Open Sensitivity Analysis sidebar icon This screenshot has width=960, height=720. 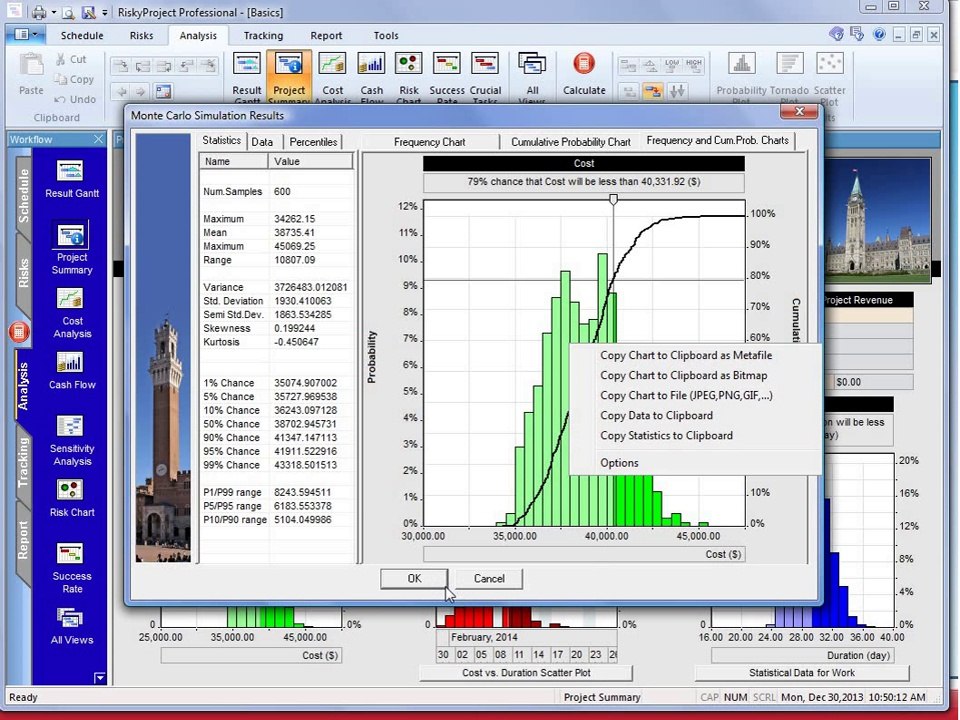click(72, 440)
